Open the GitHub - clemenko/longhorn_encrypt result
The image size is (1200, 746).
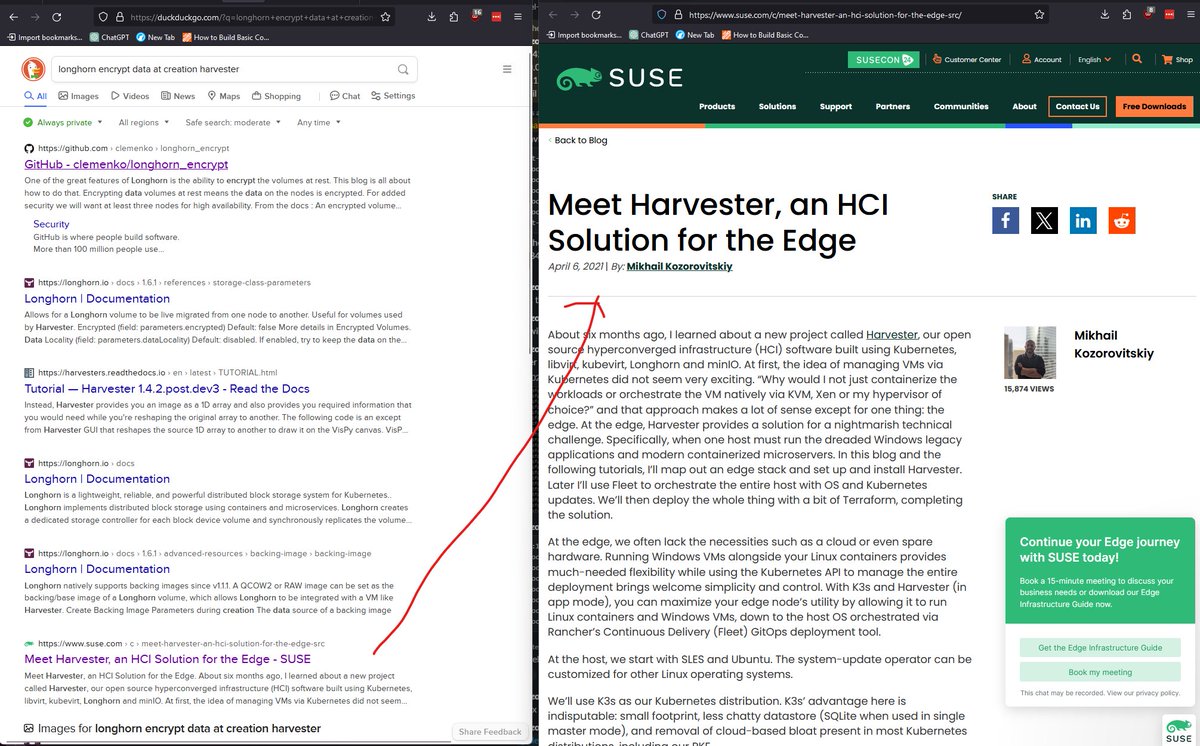(127, 164)
